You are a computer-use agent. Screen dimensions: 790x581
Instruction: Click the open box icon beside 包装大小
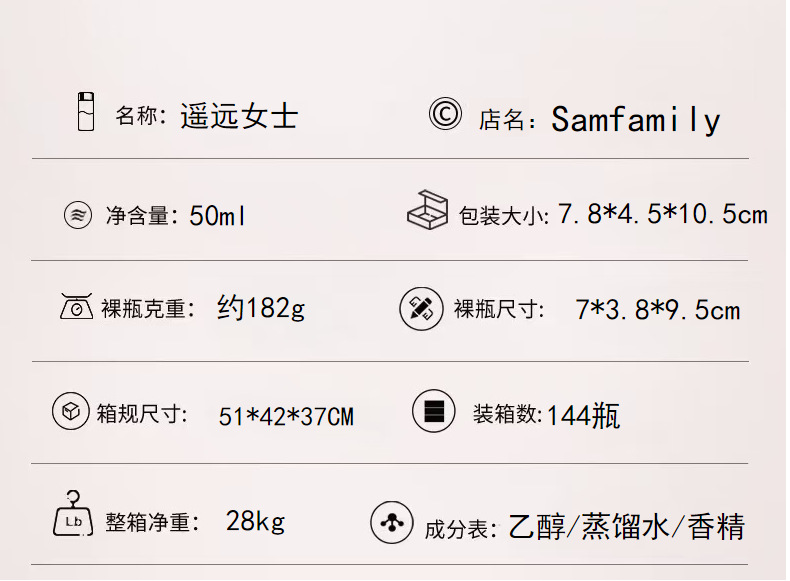(427, 210)
